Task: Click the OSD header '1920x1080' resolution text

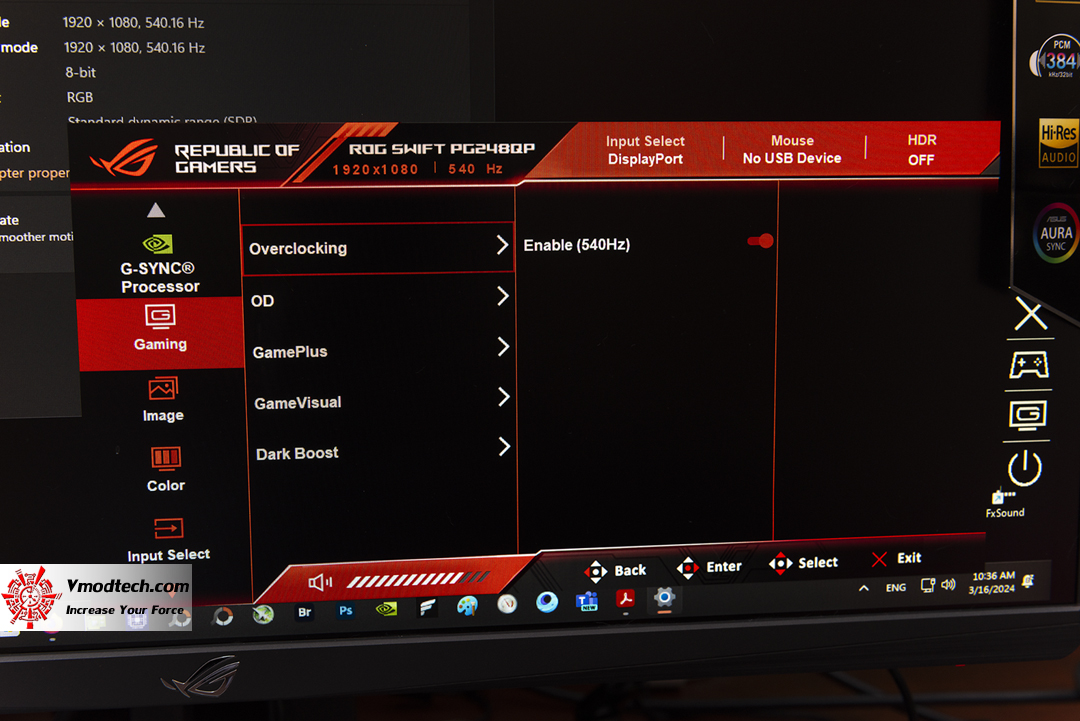Action: pos(375,169)
